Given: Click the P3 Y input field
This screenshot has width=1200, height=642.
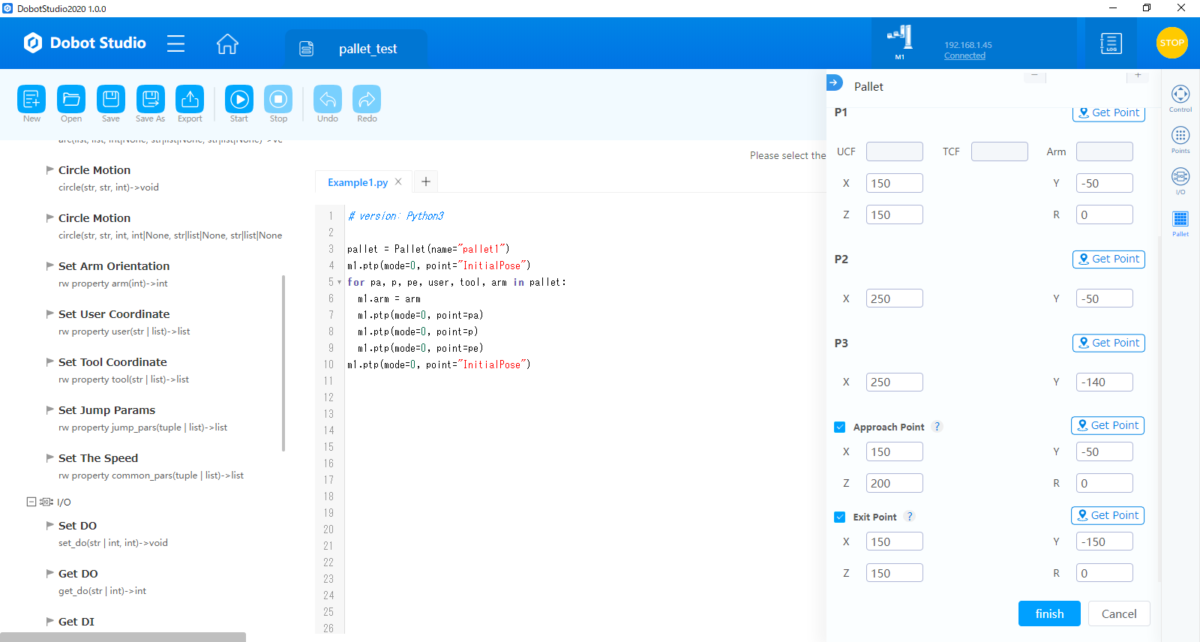Looking at the screenshot, I should [x=1104, y=382].
